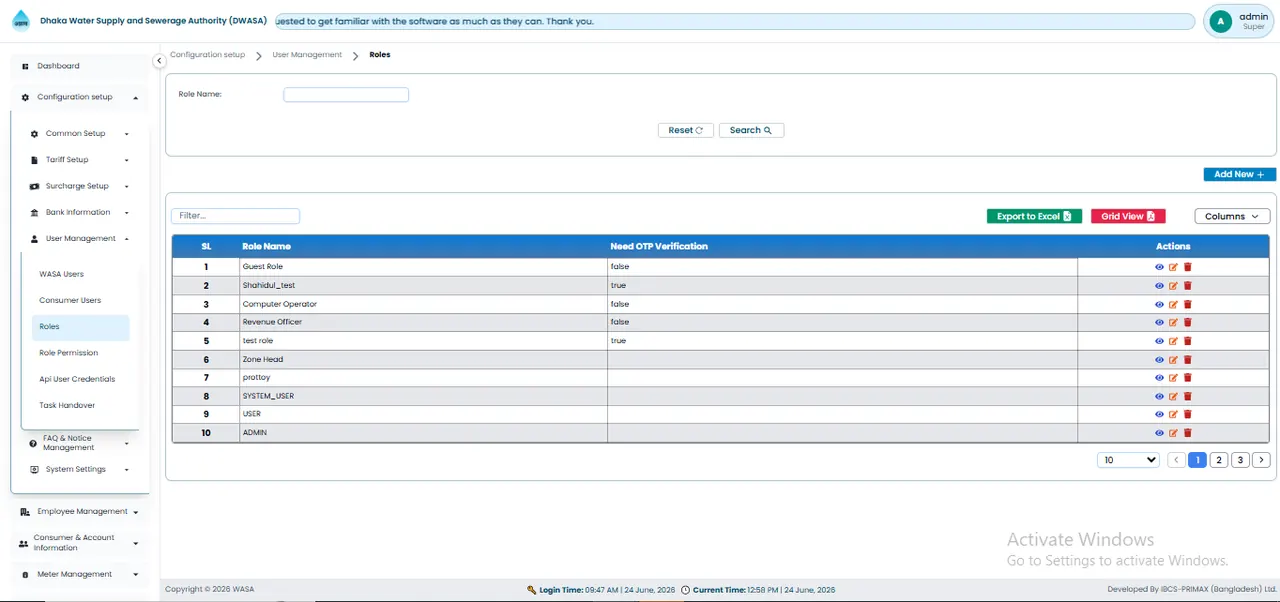
Task: Click the Add New button
Action: click(x=1240, y=174)
